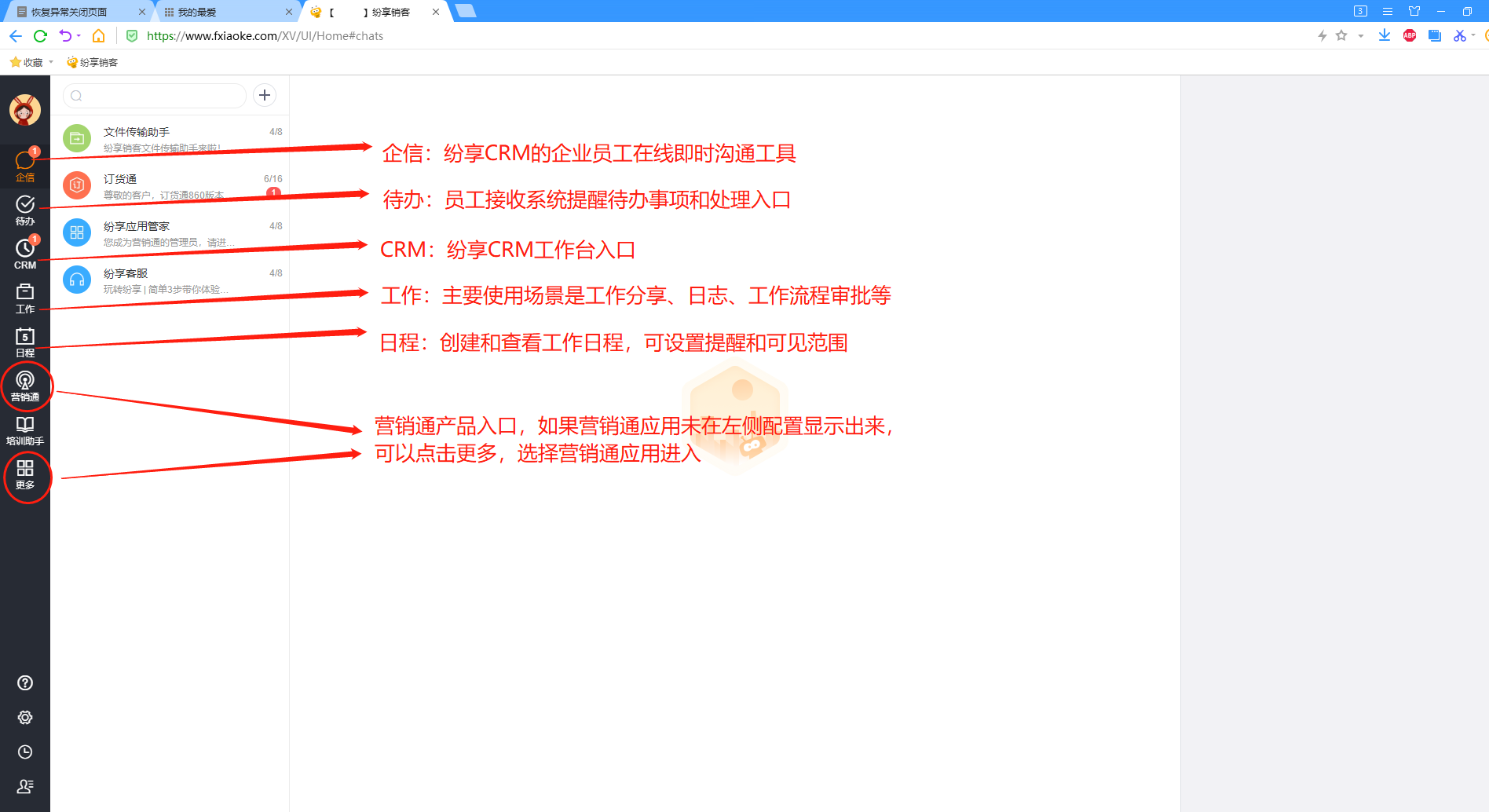
Task: Expand the dropdown next to the star icon
Action: pyautogui.click(x=1361, y=35)
